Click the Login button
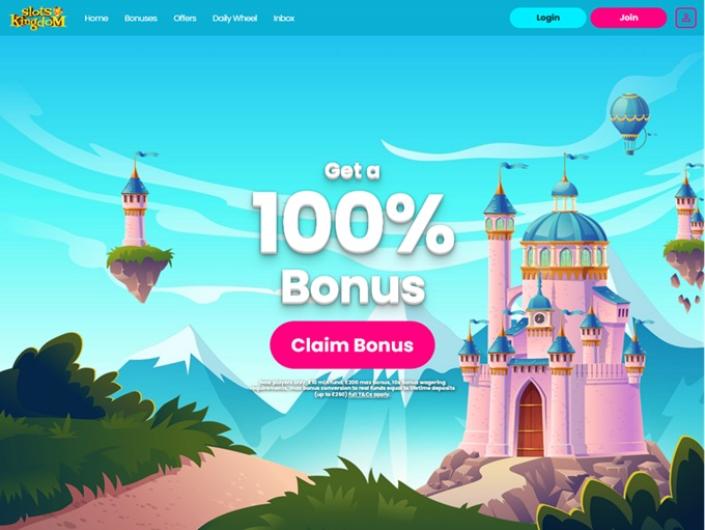Image resolution: width=705 pixels, height=530 pixels. click(548, 18)
